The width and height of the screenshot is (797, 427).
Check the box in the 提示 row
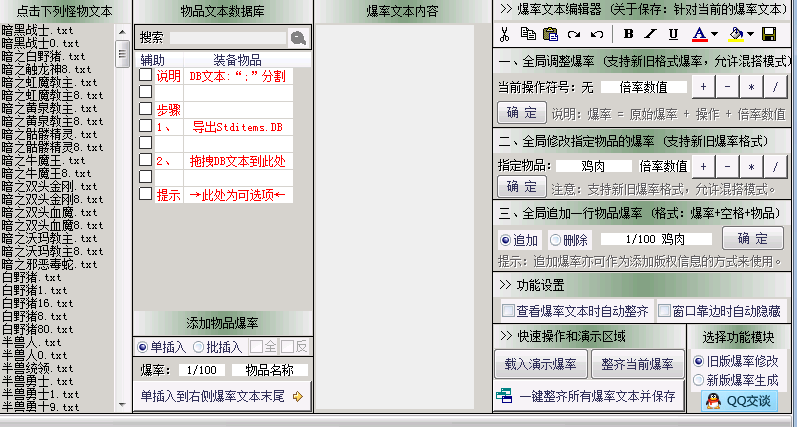(x=146, y=194)
